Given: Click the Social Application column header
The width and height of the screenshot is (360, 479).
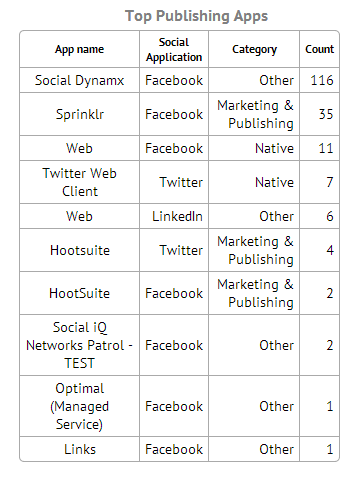Looking at the screenshot, I should (174, 49).
